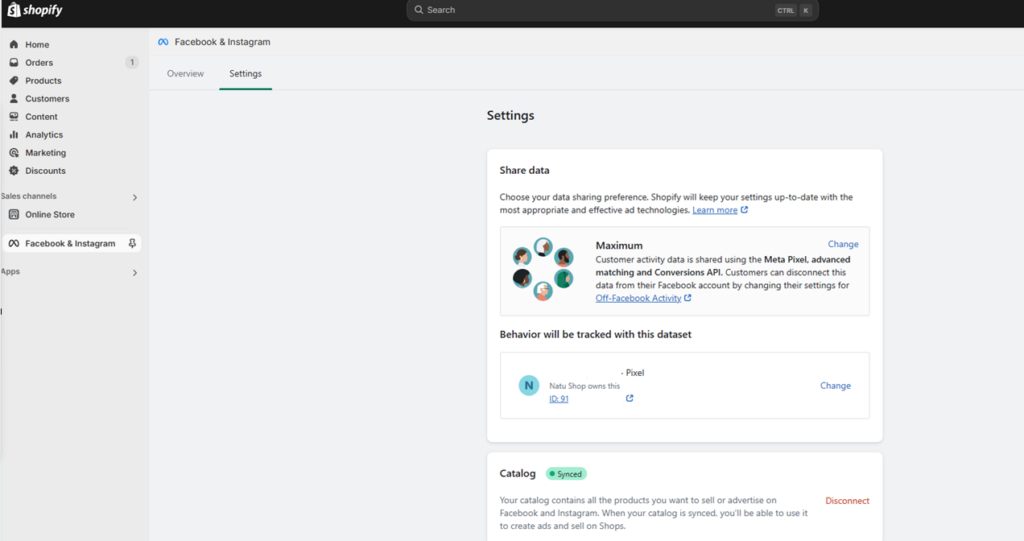
Task: Open the Off-Facebook Activity link
Action: [x=638, y=298]
